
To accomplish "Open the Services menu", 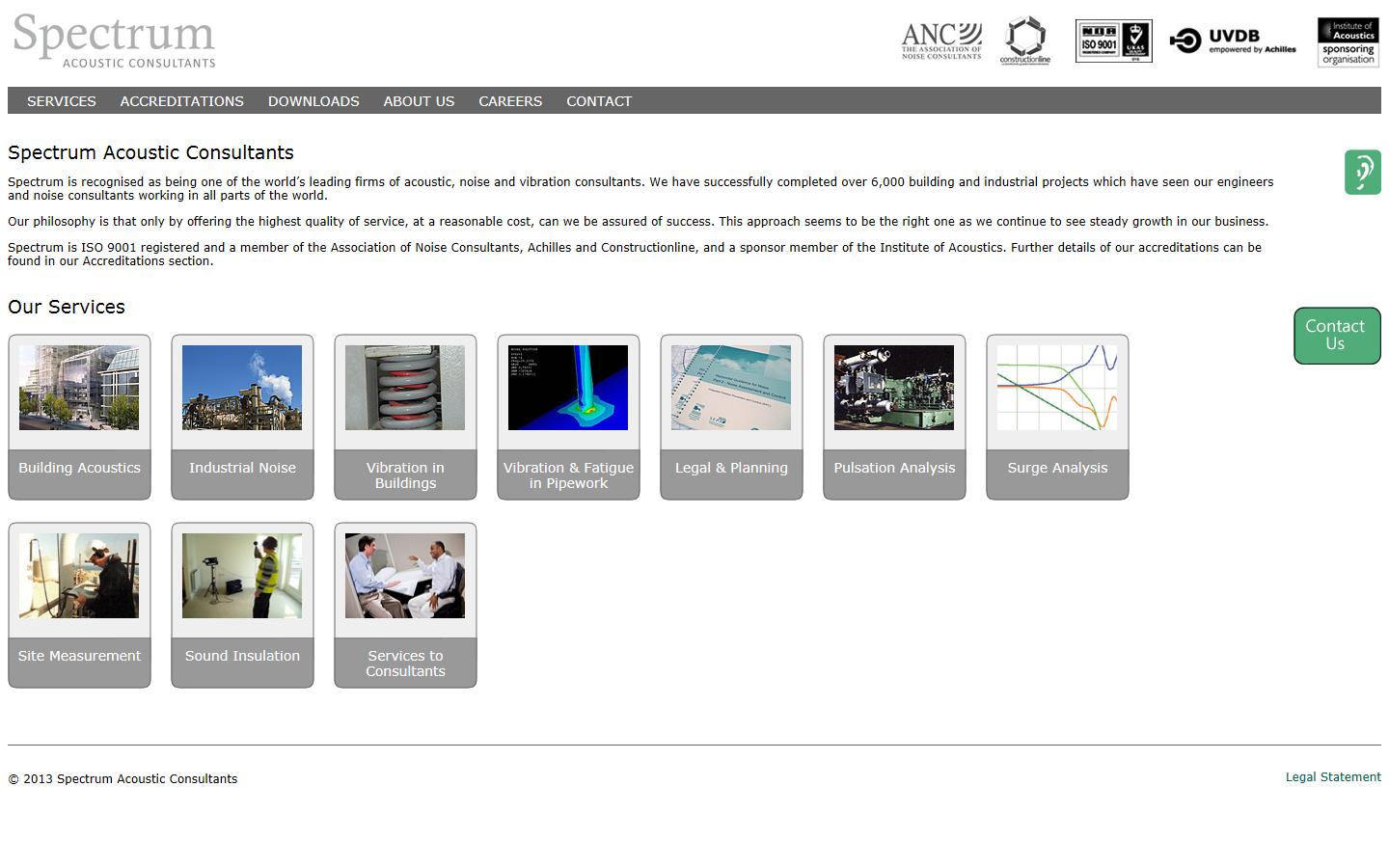I will point(61,101).
